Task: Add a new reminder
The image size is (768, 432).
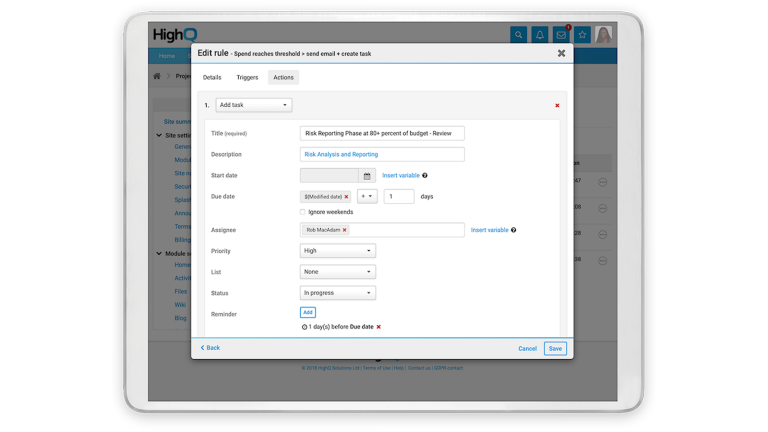Action: tap(308, 313)
